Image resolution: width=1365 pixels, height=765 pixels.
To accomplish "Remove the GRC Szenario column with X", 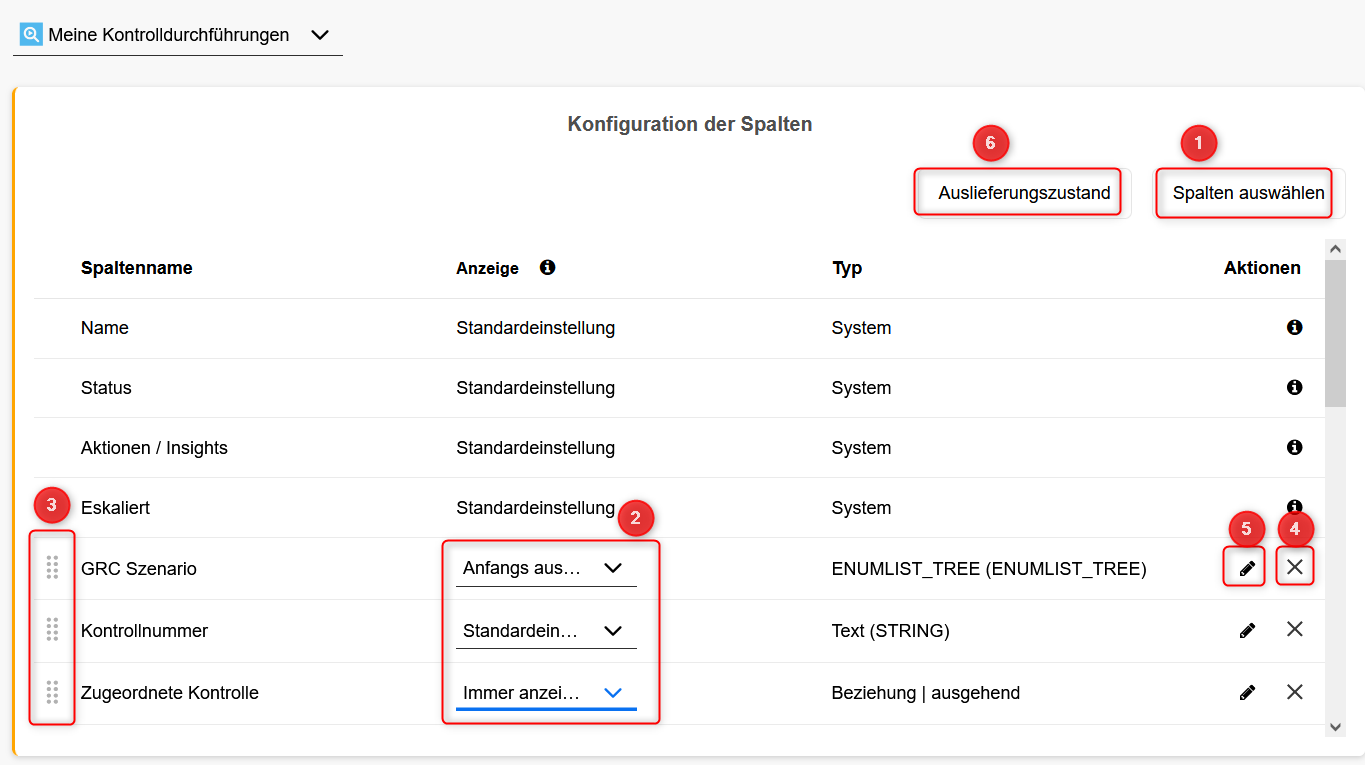I will [x=1294, y=567].
